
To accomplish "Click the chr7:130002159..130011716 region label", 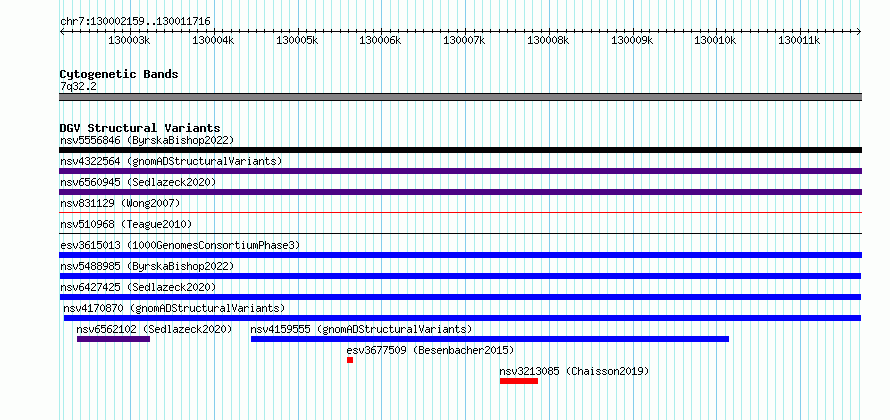I will tap(135, 21).
